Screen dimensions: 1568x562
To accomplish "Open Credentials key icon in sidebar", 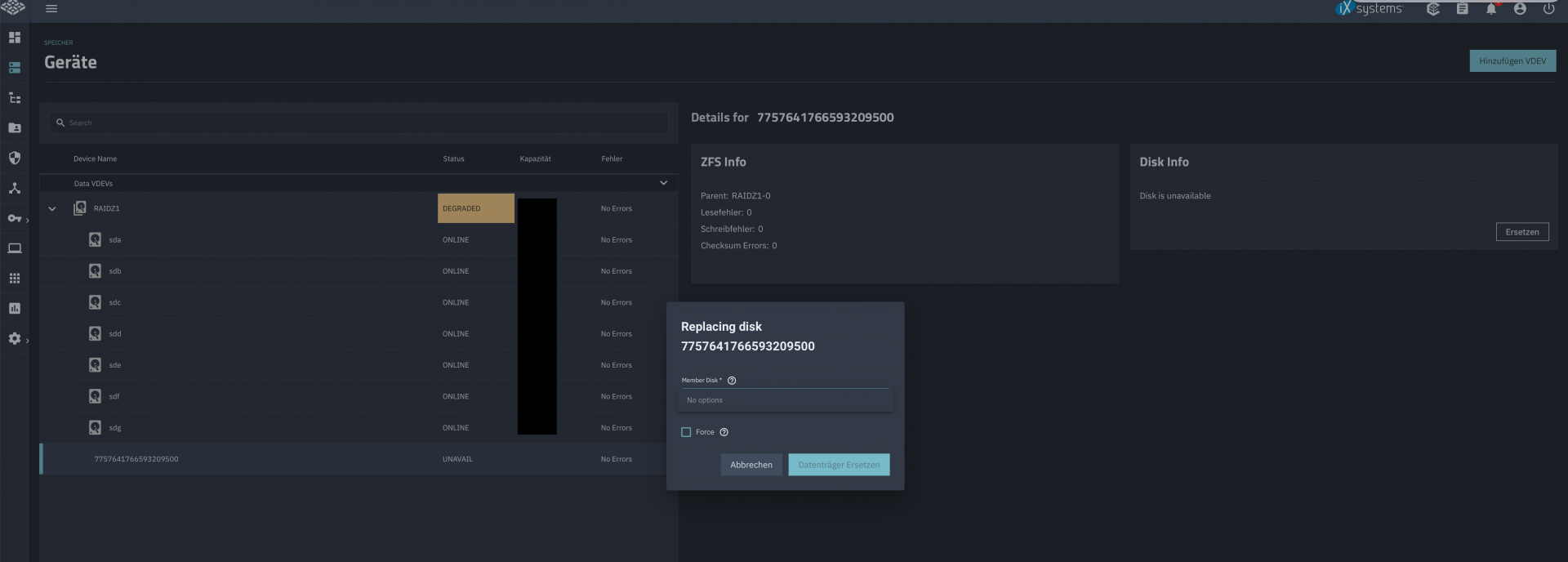I will (15, 218).
